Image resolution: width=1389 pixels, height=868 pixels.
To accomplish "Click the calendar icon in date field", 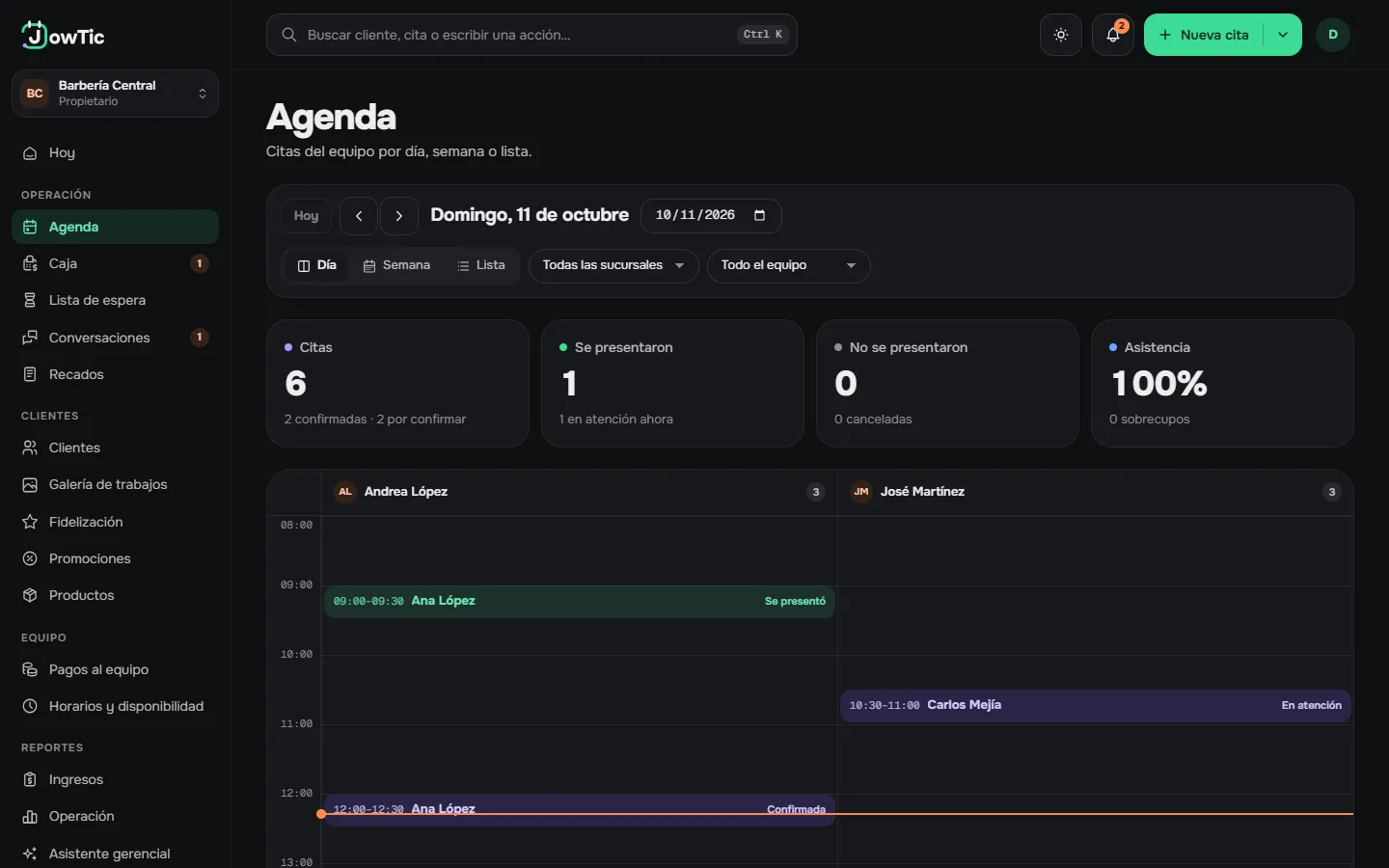I will (x=759, y=215).
